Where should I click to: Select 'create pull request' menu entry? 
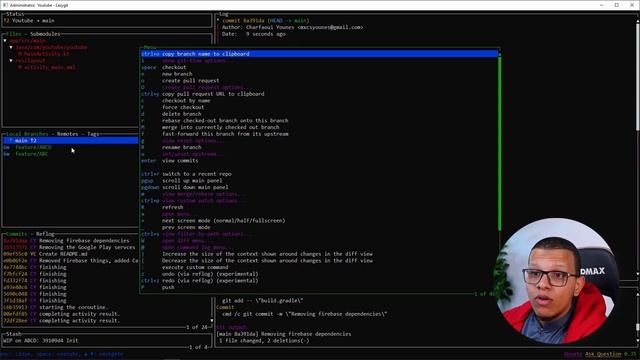[191, 81]
